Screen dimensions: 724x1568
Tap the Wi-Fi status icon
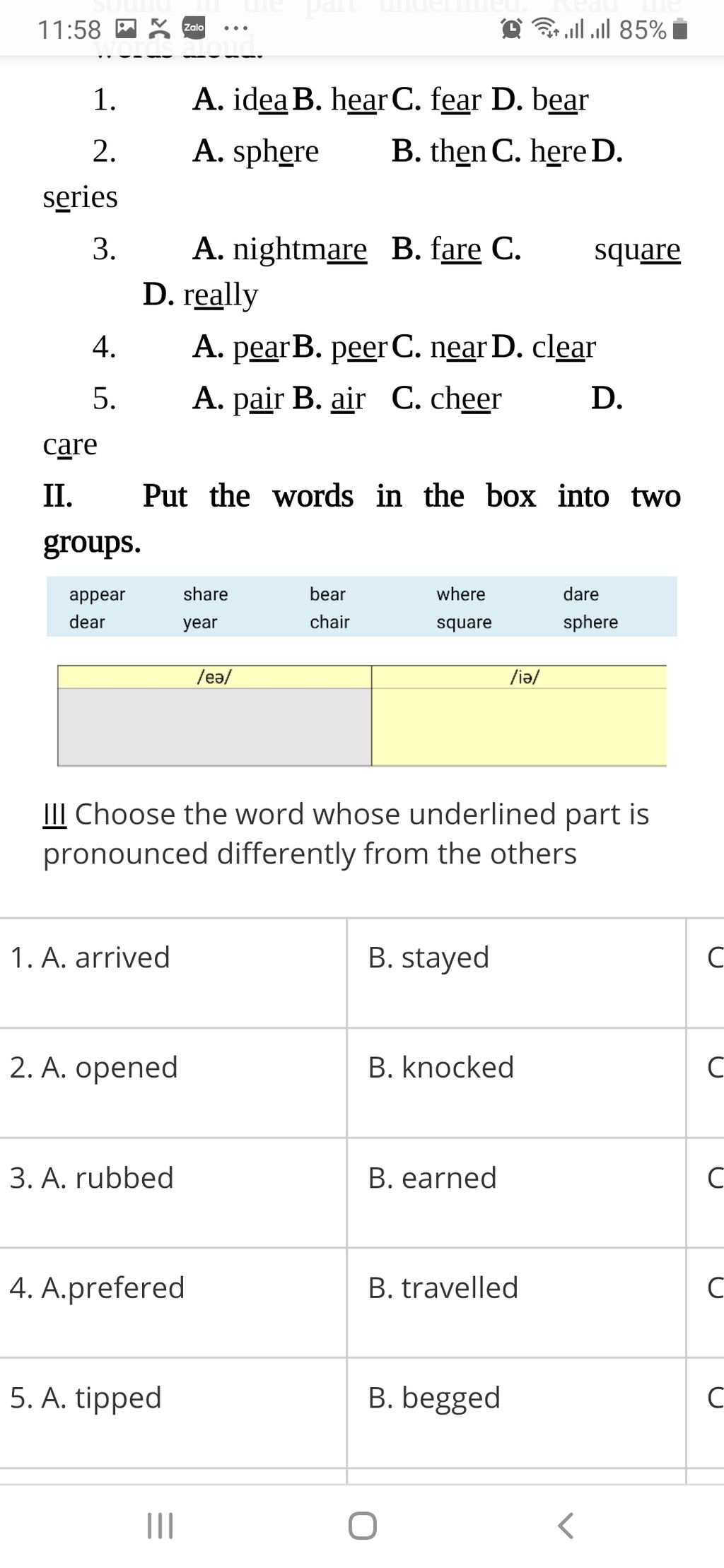544,28
